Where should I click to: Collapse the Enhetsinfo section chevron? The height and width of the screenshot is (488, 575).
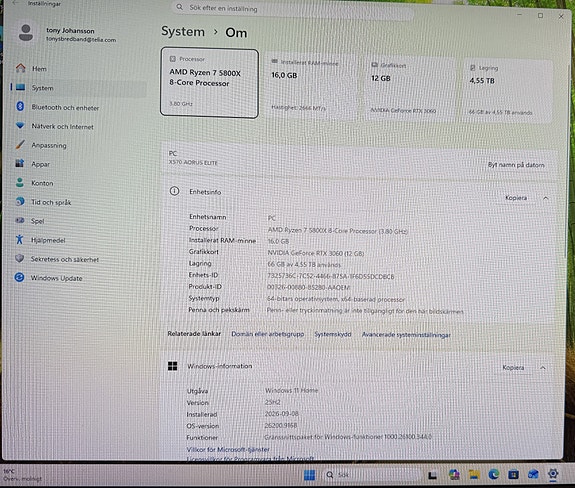click(546, 198)
